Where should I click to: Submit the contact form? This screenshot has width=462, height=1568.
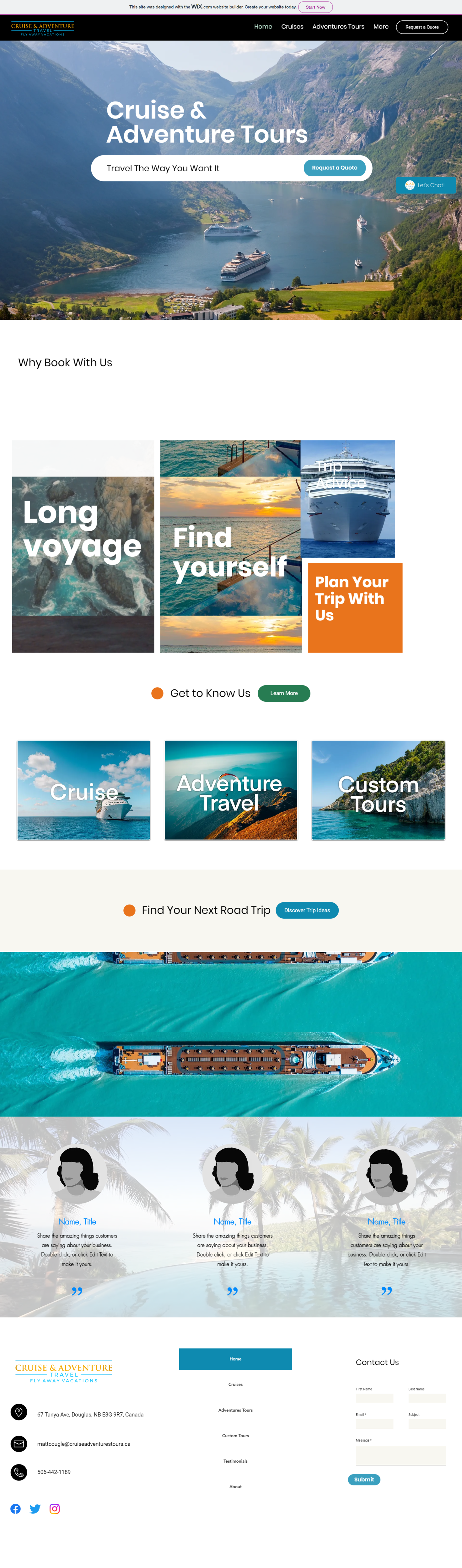coord(364,1479)
